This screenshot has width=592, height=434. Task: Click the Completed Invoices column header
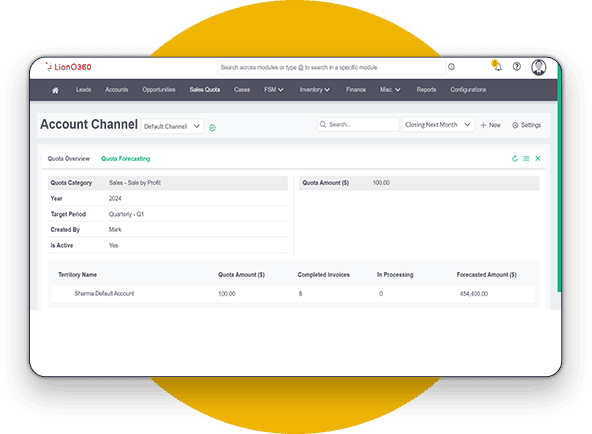tap(324, 275)
